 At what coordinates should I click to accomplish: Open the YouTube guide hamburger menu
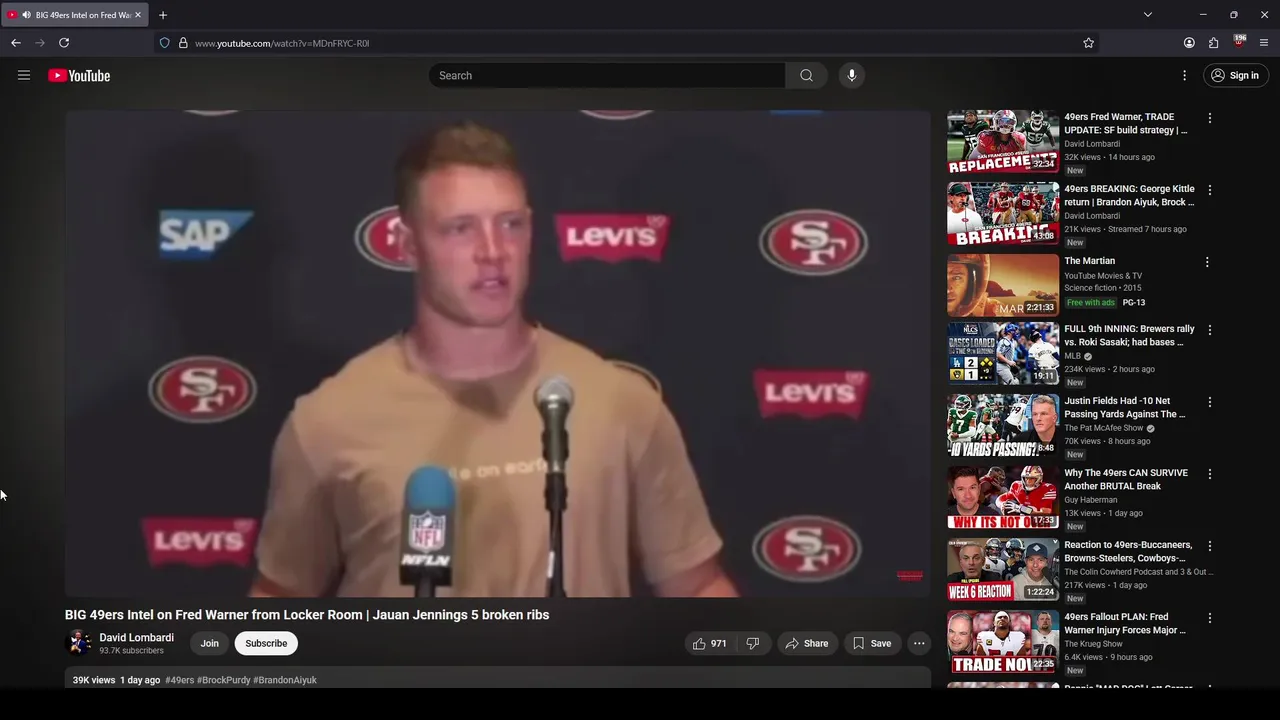coord(24,75)
